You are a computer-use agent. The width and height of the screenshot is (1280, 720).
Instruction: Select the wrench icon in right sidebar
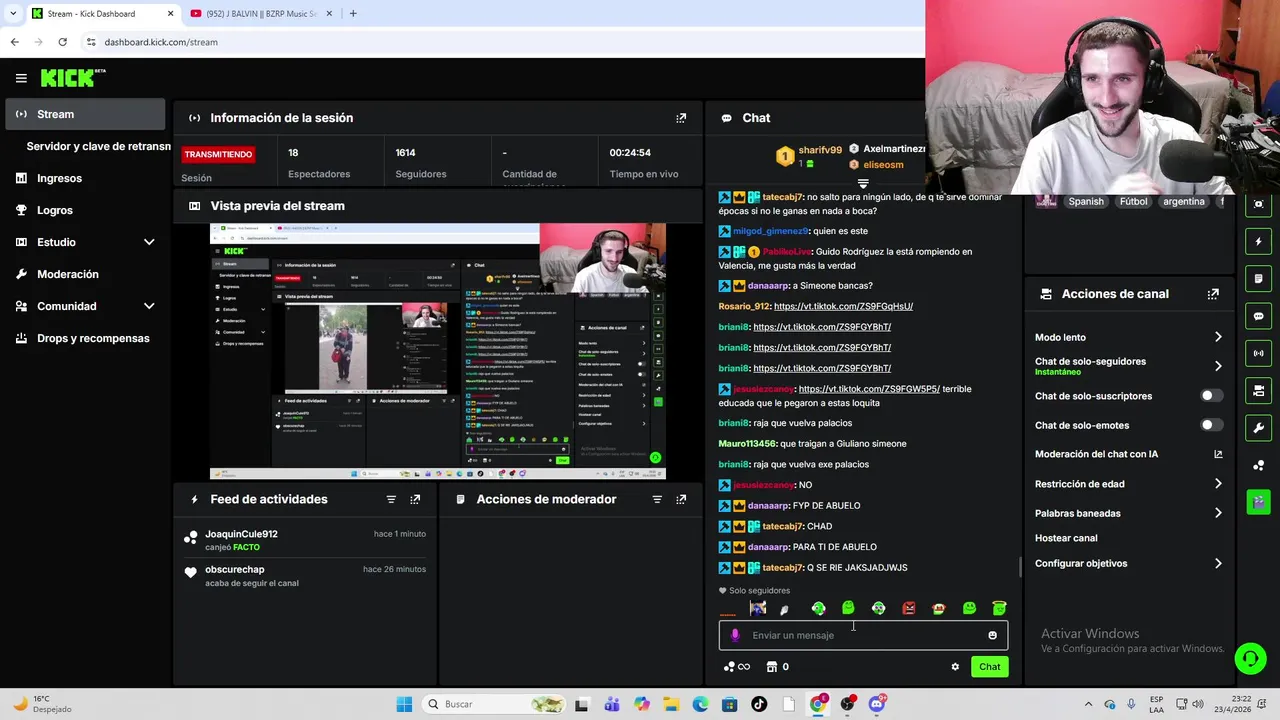point(1258,428)
